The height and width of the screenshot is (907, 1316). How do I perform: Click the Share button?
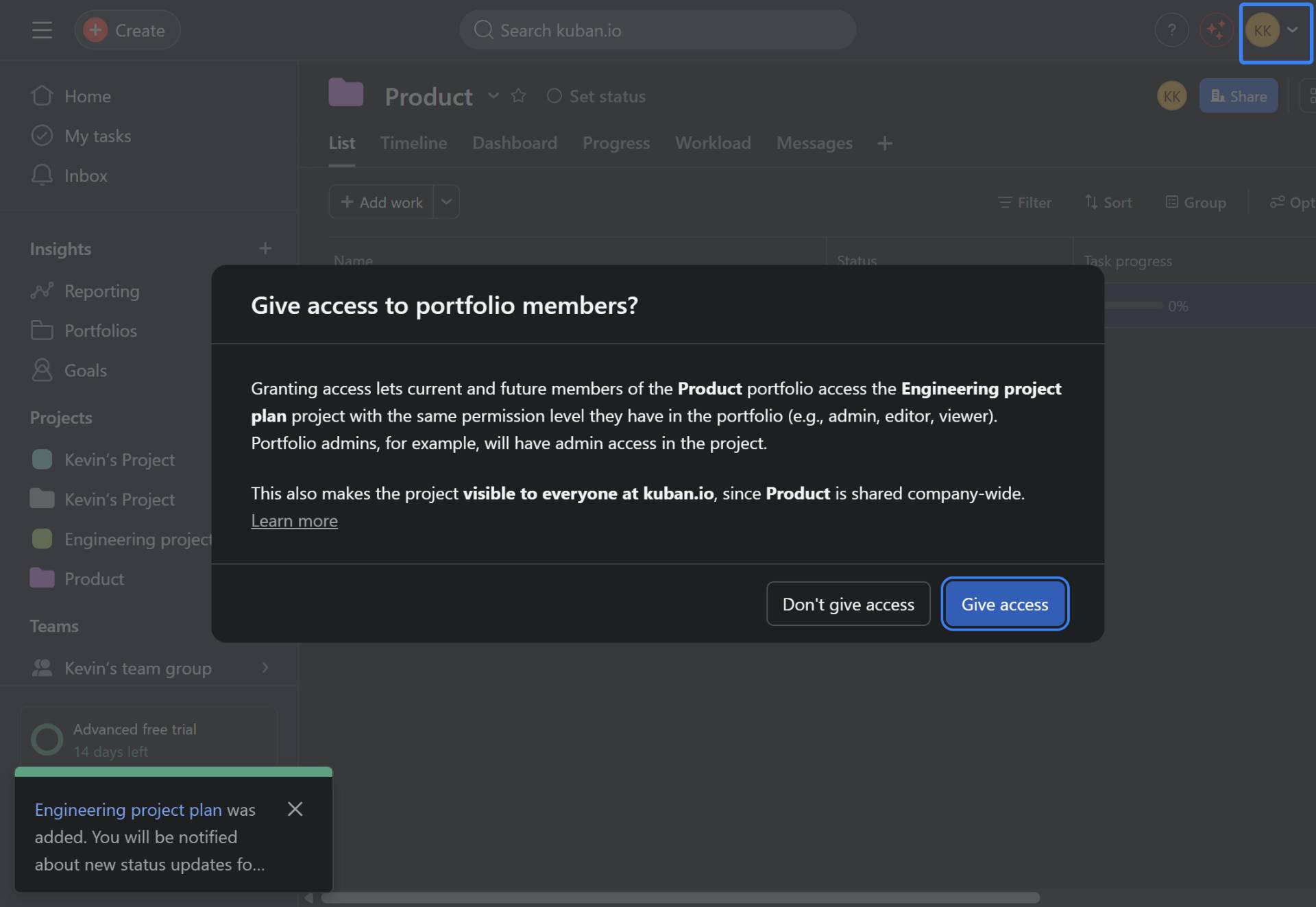(1238, 96)
